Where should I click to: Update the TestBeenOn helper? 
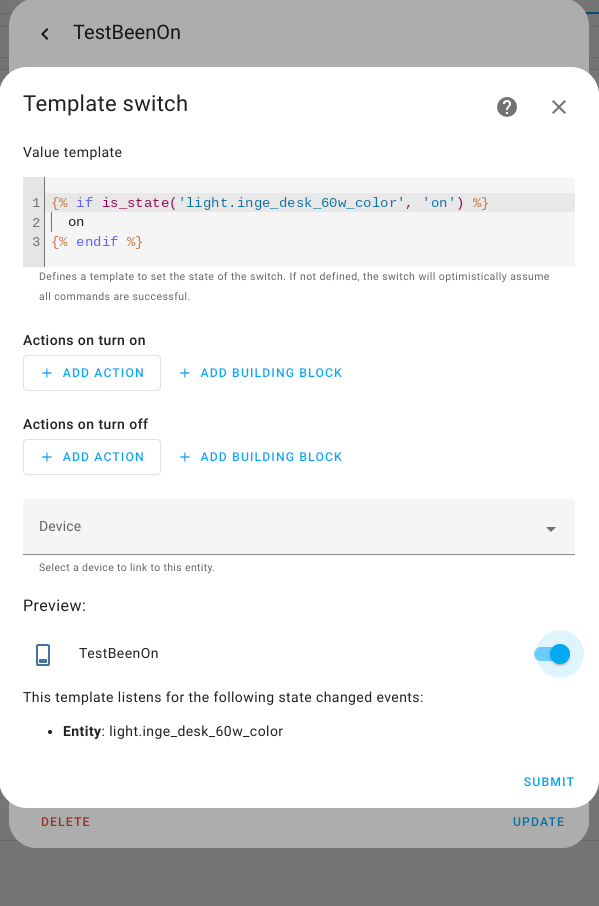tap(538, 821)
